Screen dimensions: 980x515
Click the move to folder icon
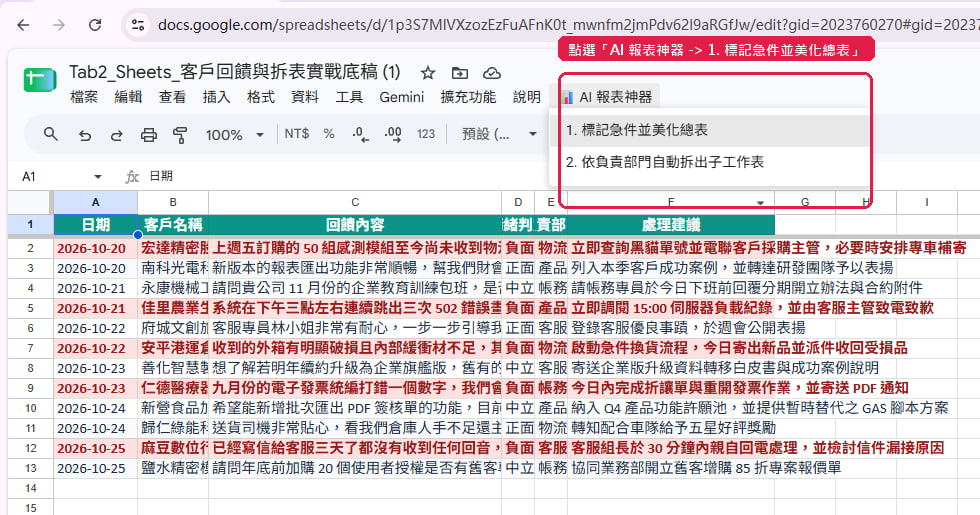[460, 73]
